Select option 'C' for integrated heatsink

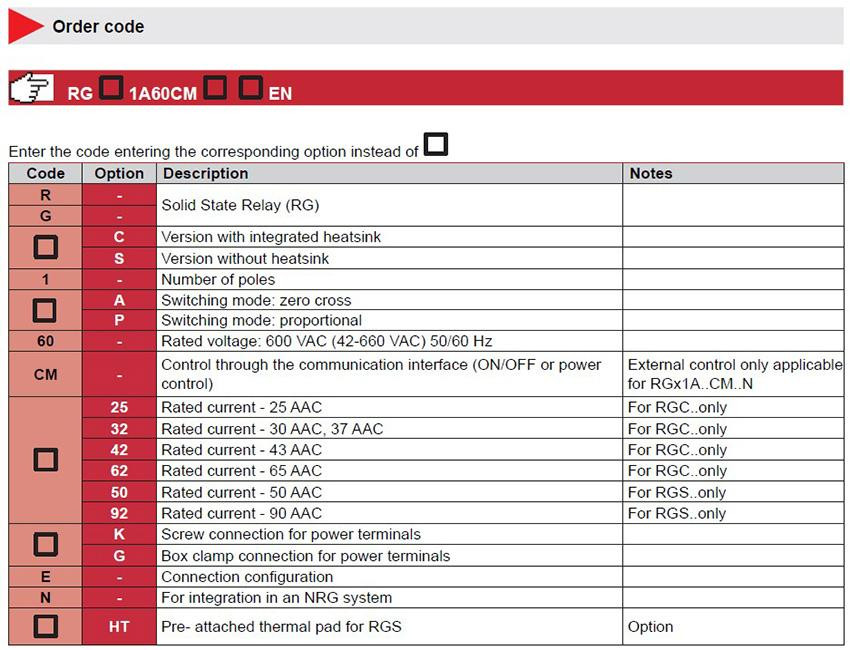coord(119,237)
